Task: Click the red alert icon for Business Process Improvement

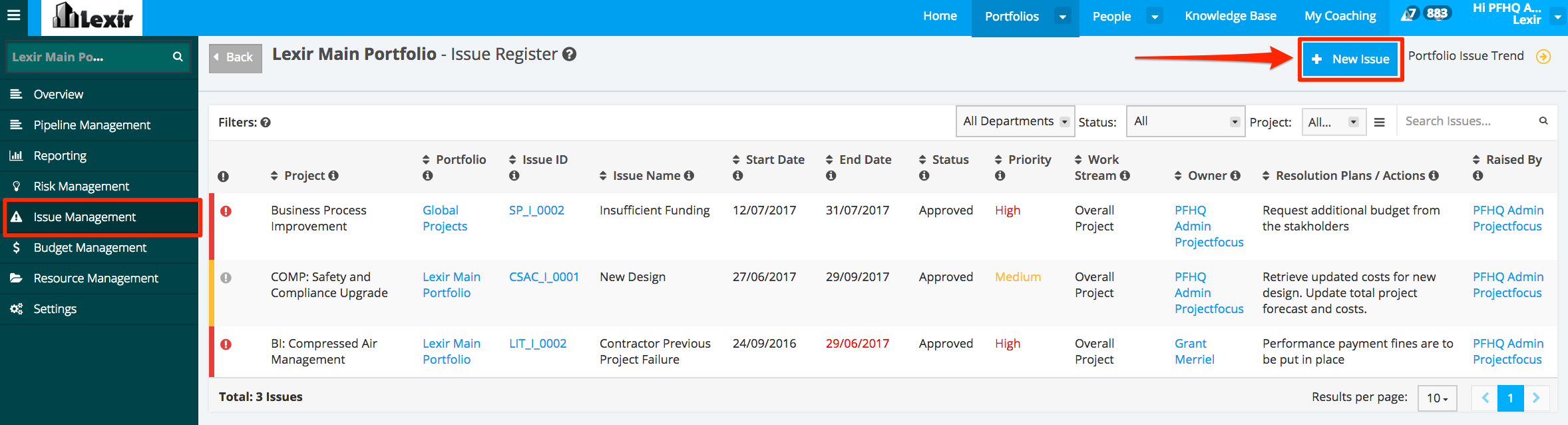Action: (226, 211)
